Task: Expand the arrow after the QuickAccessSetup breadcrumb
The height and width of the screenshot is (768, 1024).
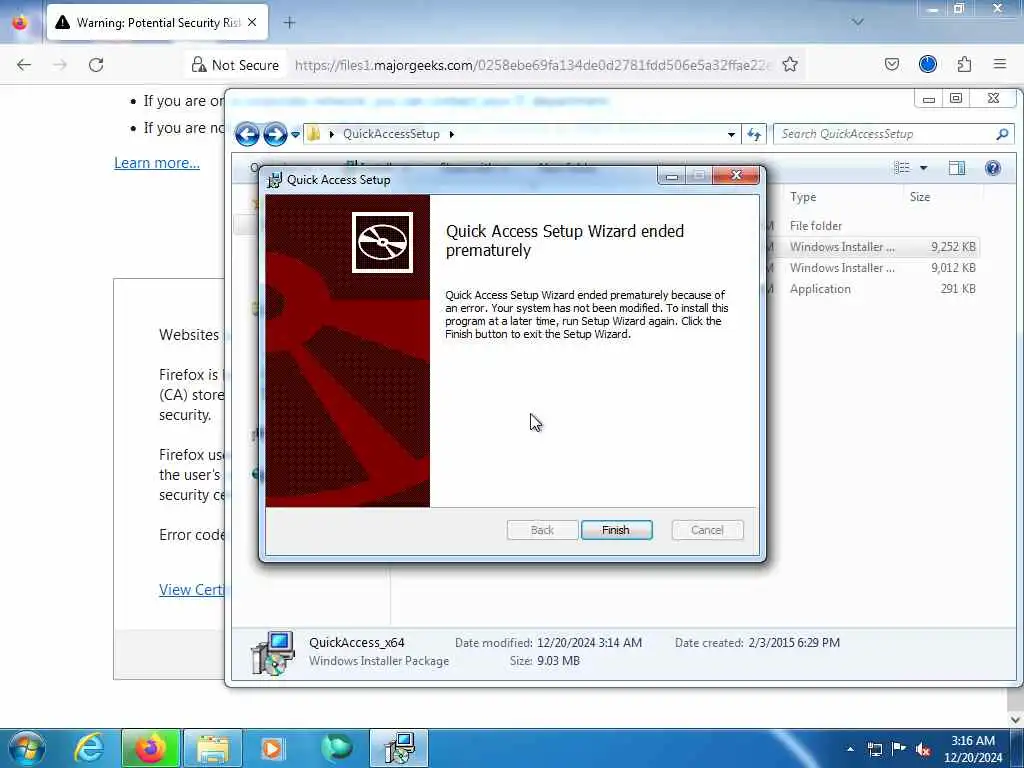Action: tap(451, 134)
